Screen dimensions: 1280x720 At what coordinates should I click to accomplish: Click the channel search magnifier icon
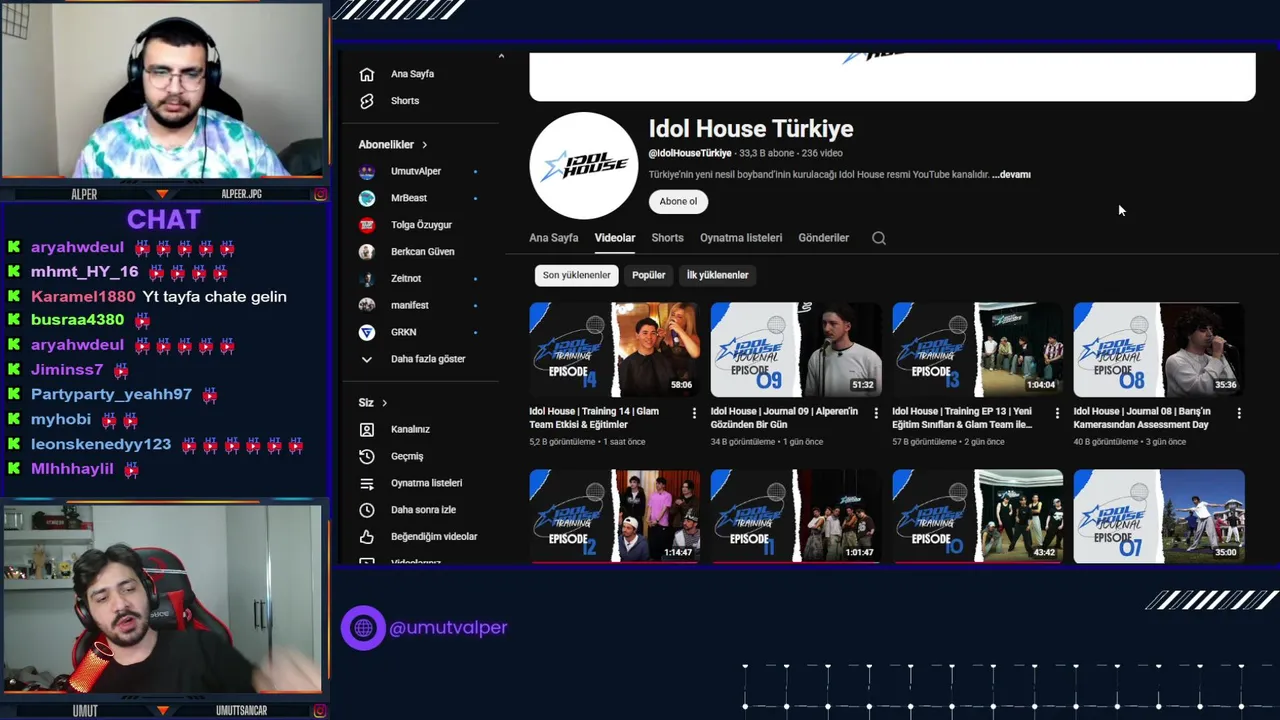coord(878,238)
